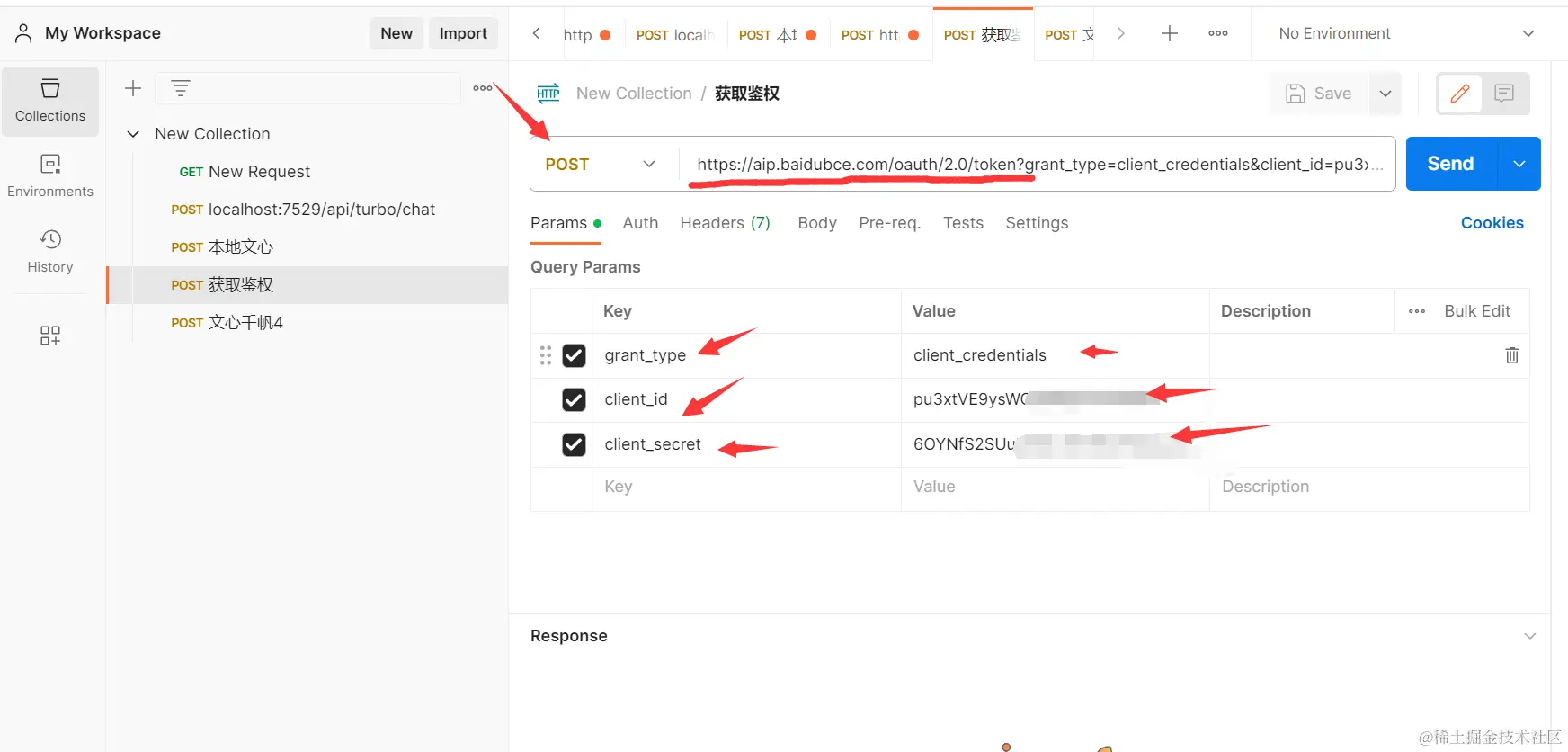
Task: Click the Save button
Action: coord(1319,94)
